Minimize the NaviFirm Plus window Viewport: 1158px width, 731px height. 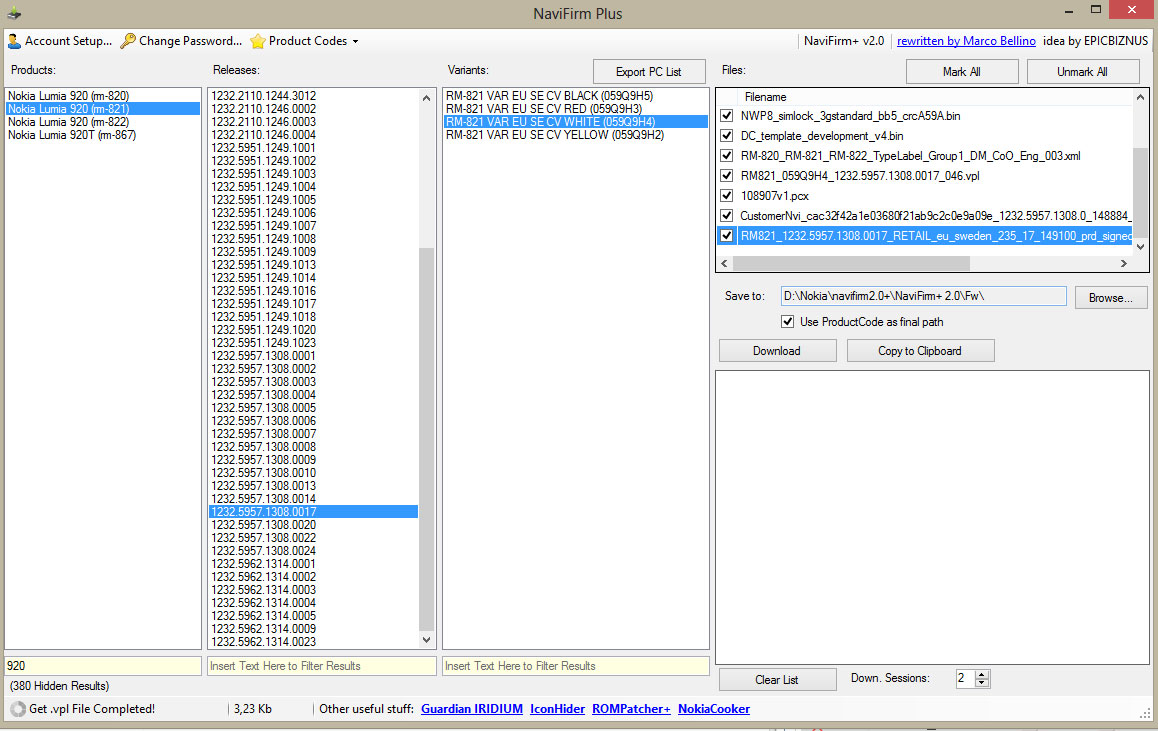[1069, 11]
